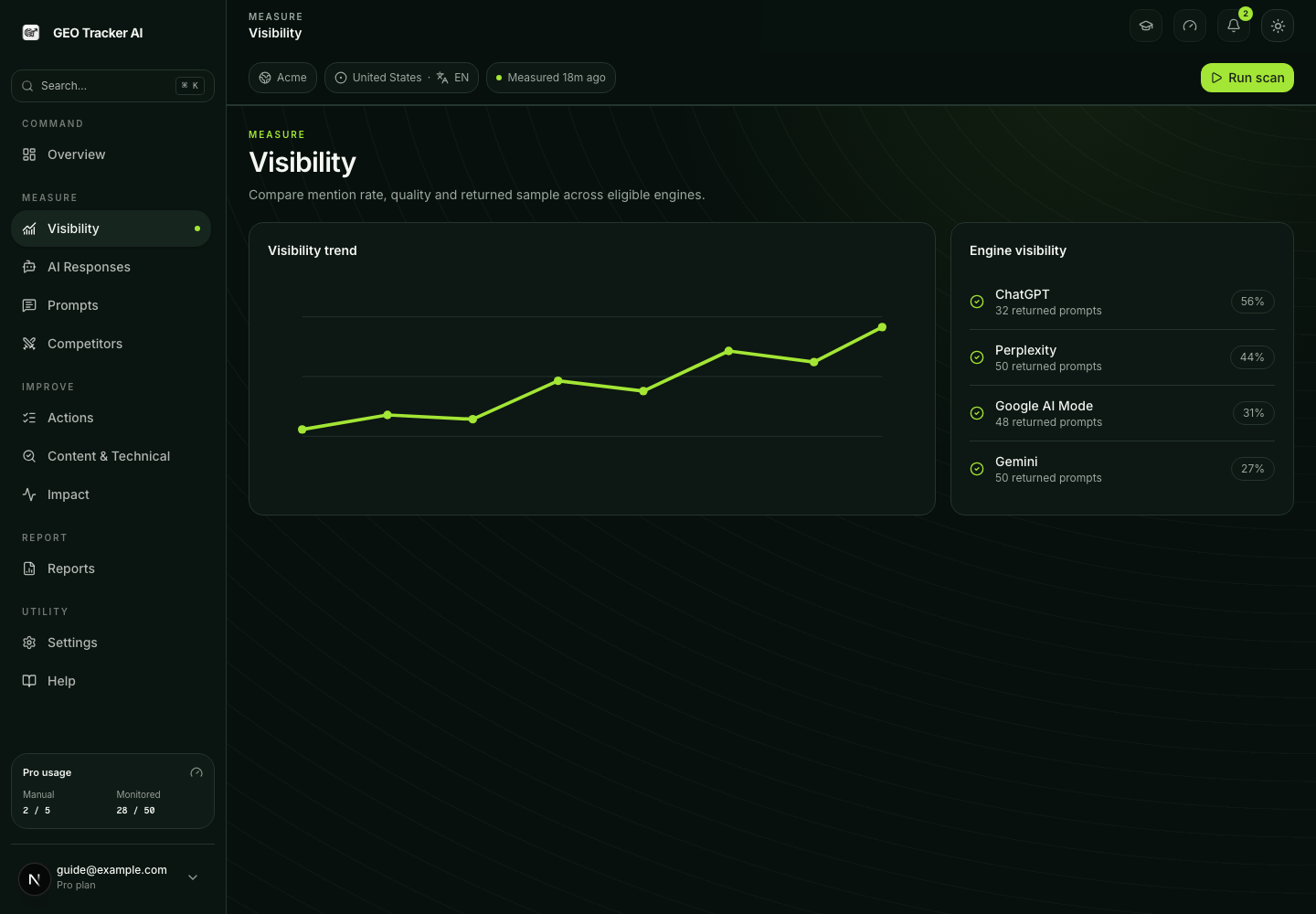Image resolution: width=1316 pixels, height=914 pixels.
Task: Go to the Impact page
Action: [x=111, y=494]
